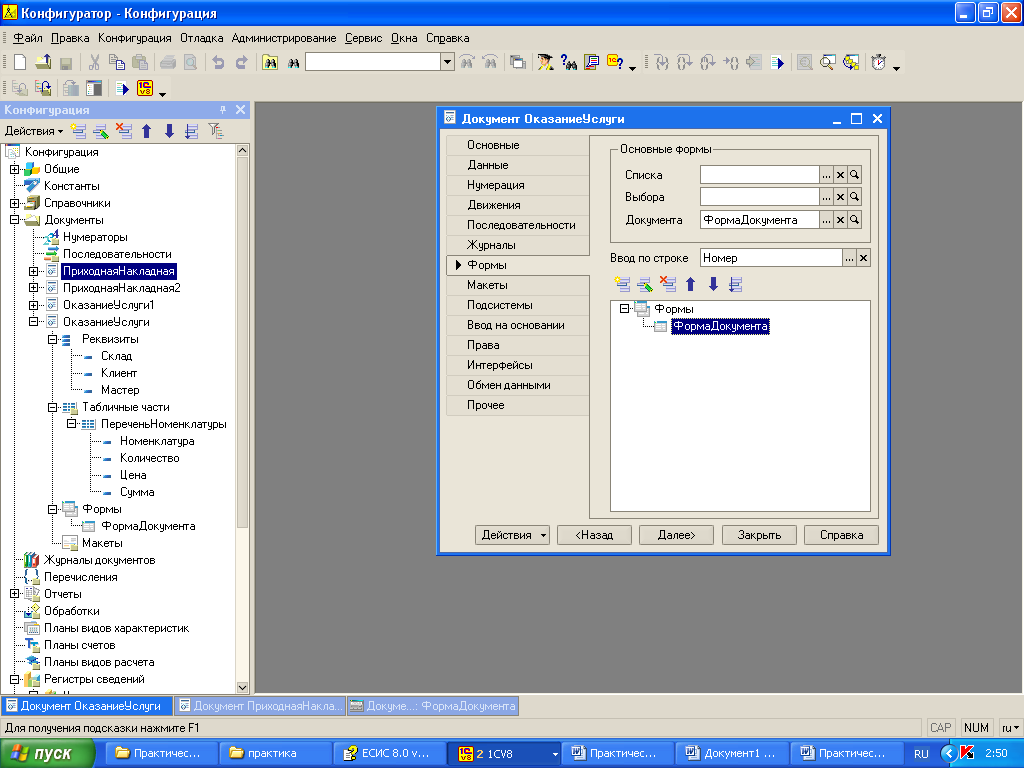This screenshot has width=1024, height=768.
Task: Click the Paste clipboard toolbar icon
Action: coord(139,62)
